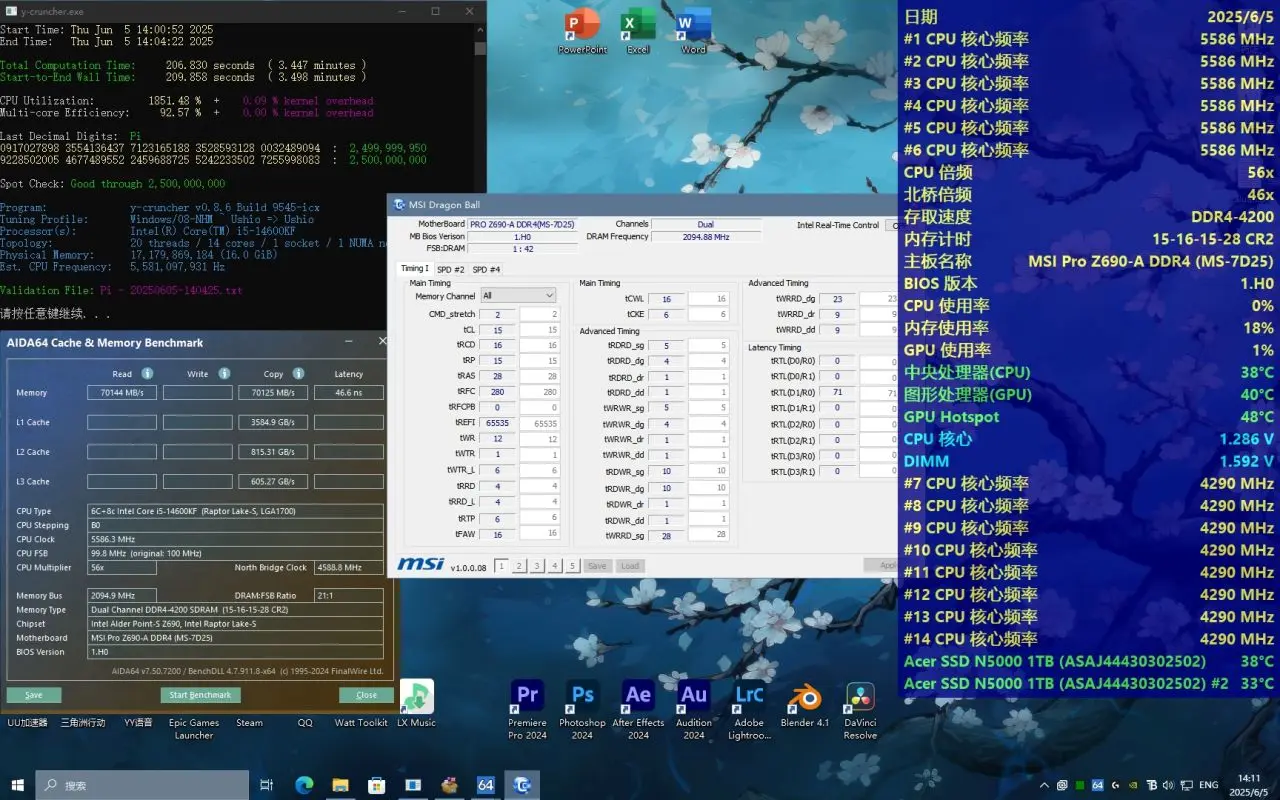Viewport: 1280px width, 800px height.
Task: Launch After Effects 2024 shortcut
Action: [x=638, y=709]
